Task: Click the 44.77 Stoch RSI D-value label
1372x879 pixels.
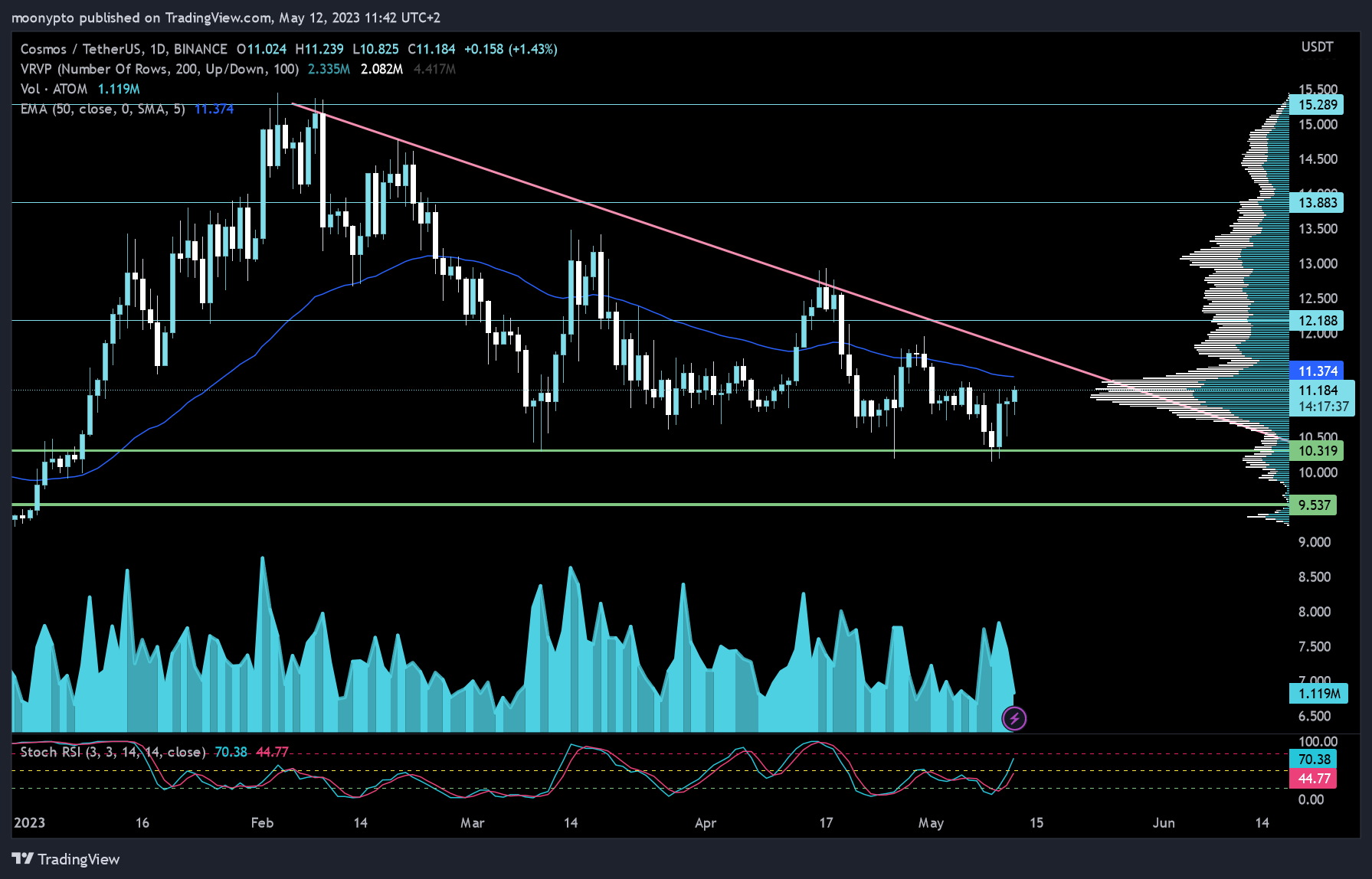Action: (1314, 779)
